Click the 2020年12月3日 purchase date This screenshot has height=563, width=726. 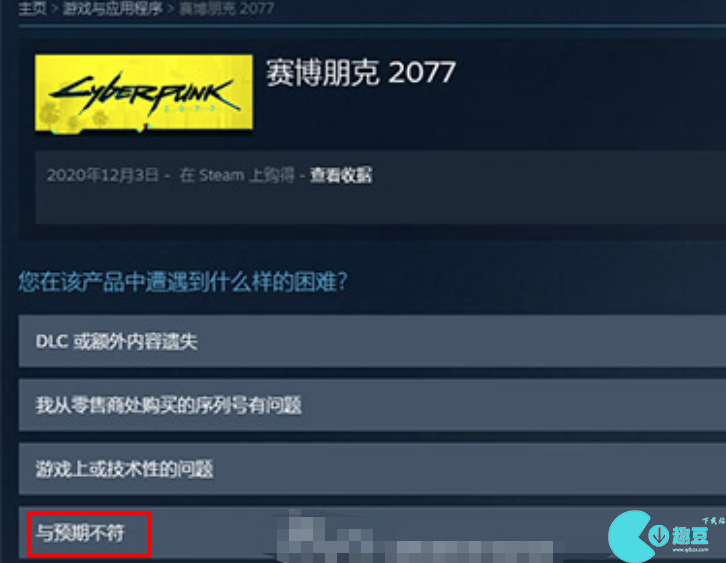tap(102, 175)
